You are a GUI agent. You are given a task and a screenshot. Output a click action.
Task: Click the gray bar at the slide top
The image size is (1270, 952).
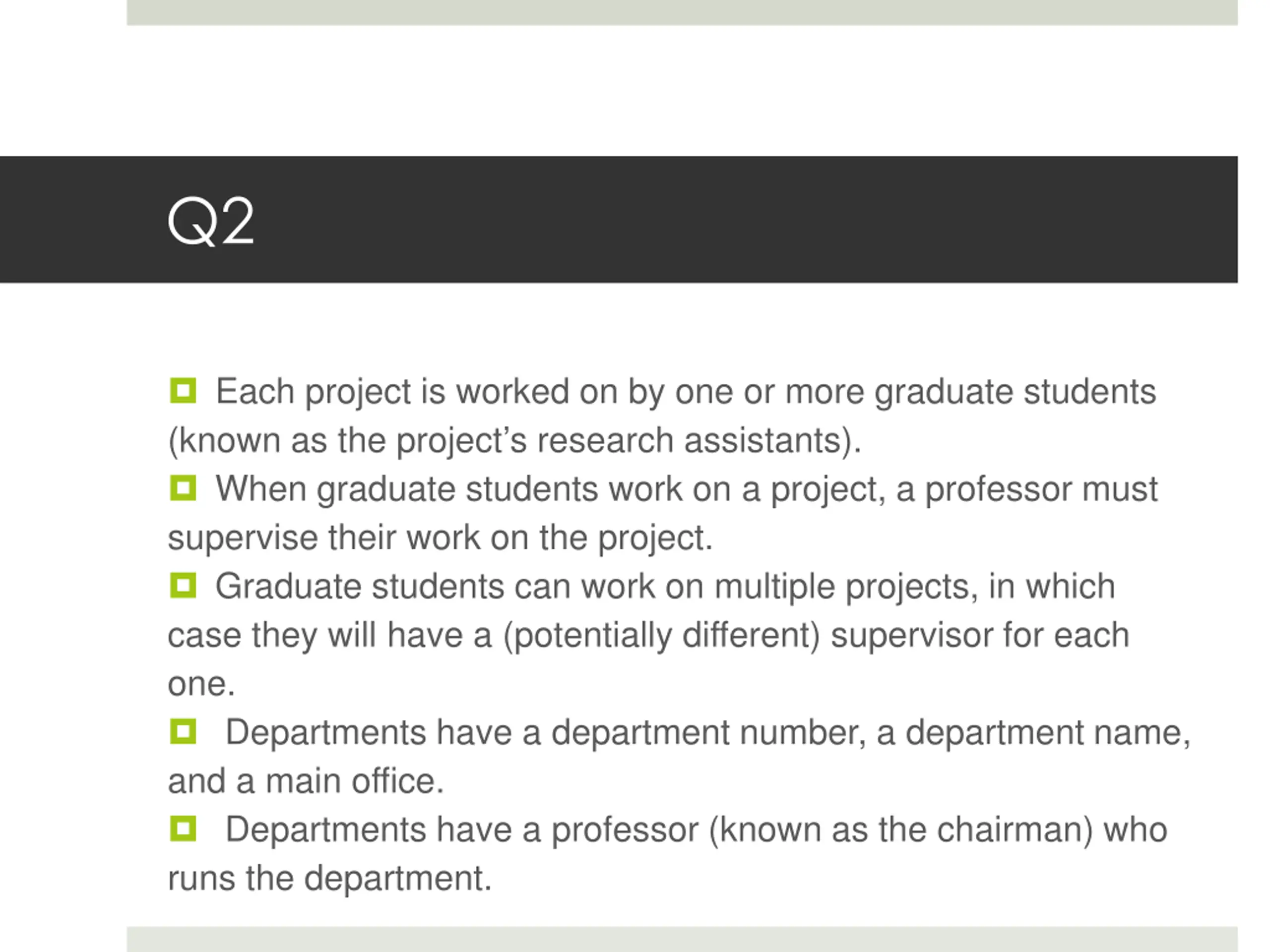click(682, 12)
